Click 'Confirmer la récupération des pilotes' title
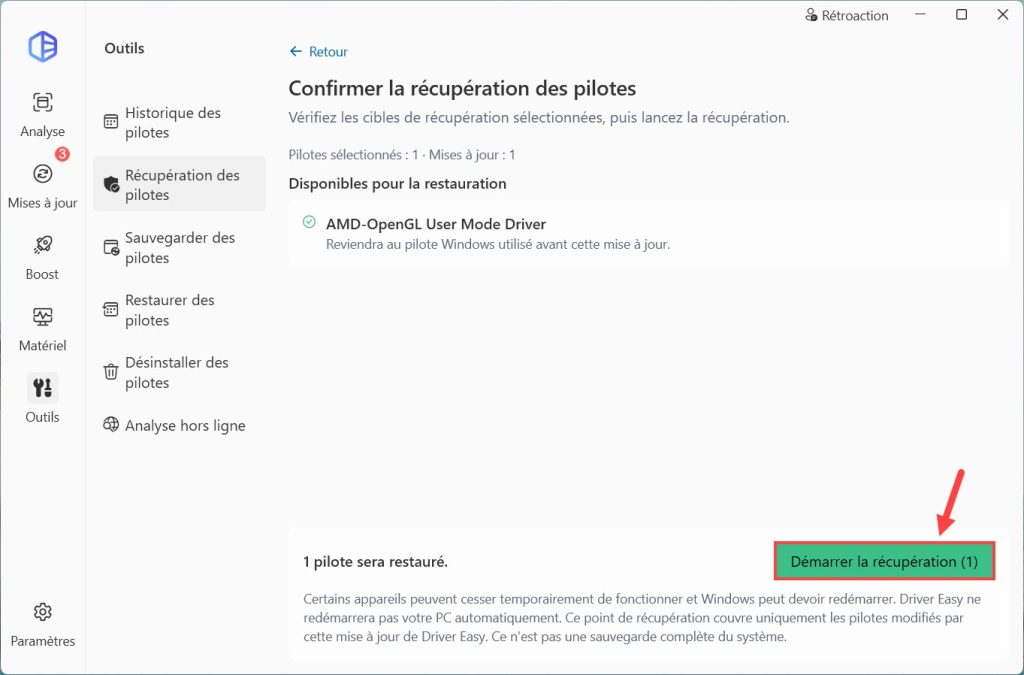Viewport: 1024px width, 675px height. point(462,88)
